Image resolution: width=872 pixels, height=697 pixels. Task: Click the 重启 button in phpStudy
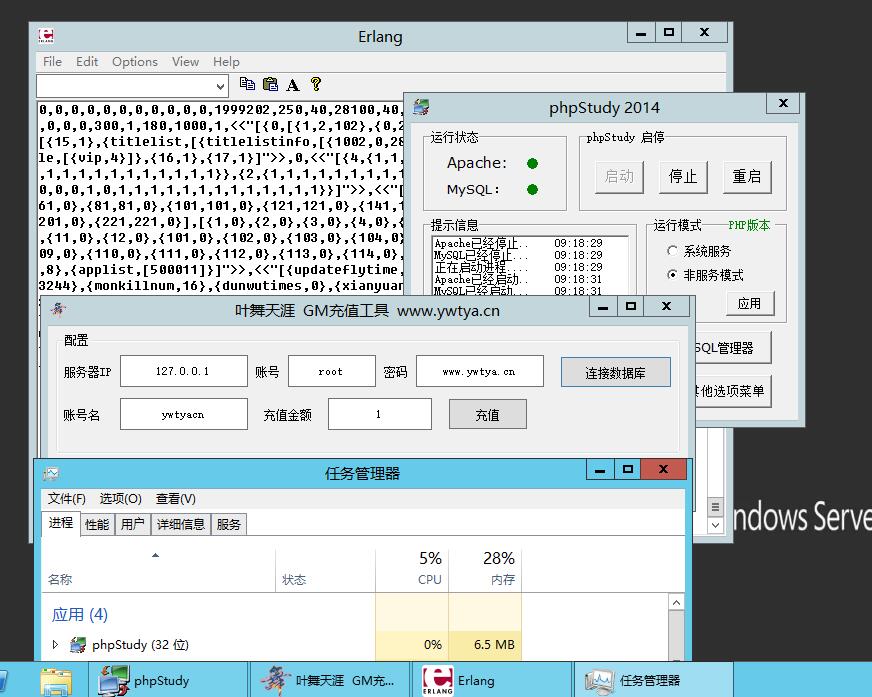(747, 177)
